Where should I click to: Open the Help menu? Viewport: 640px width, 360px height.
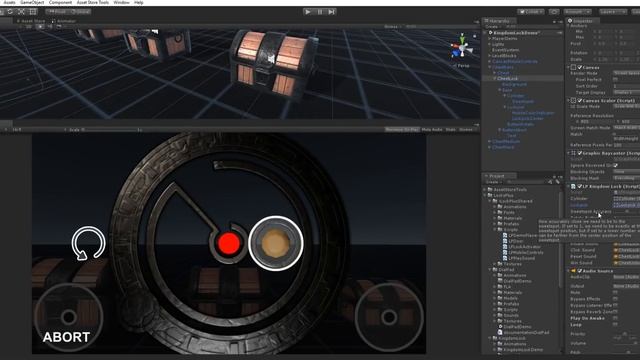(x=139, y=2)
